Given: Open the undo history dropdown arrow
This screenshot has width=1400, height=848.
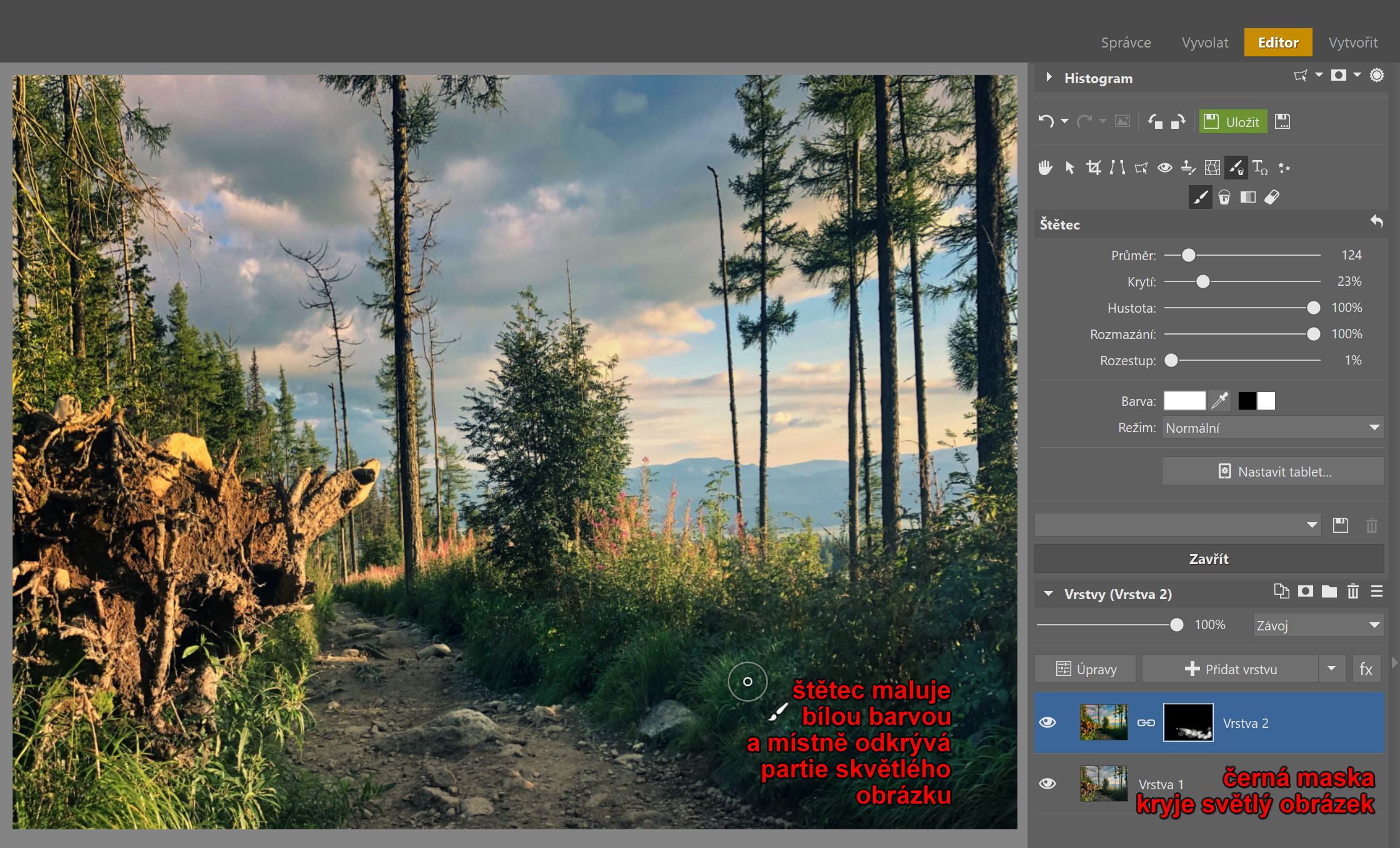Looking at the screenshot, I should [1064, 121].
